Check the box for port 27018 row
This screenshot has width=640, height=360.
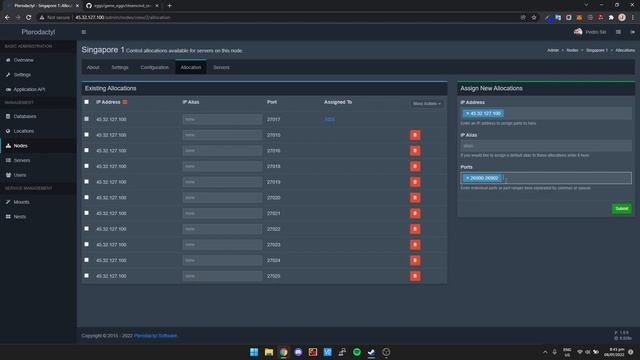(87, 166)
